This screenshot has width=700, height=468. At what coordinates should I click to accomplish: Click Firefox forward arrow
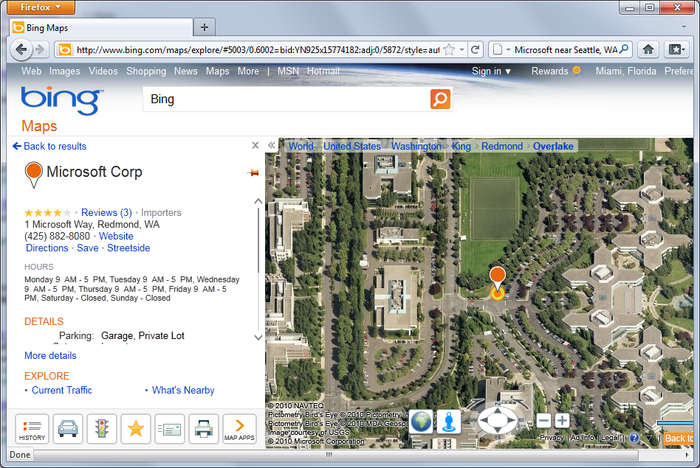[x=41, y=50]
